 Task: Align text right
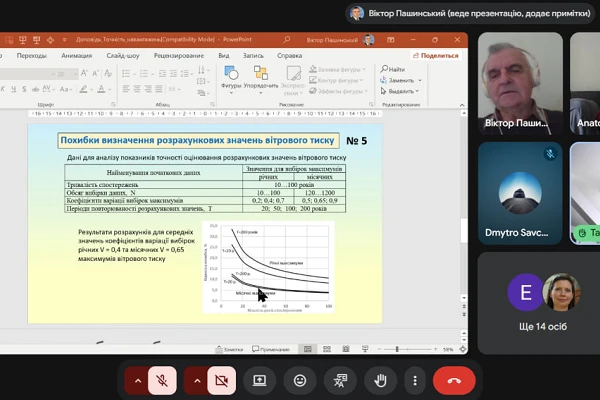148,89
